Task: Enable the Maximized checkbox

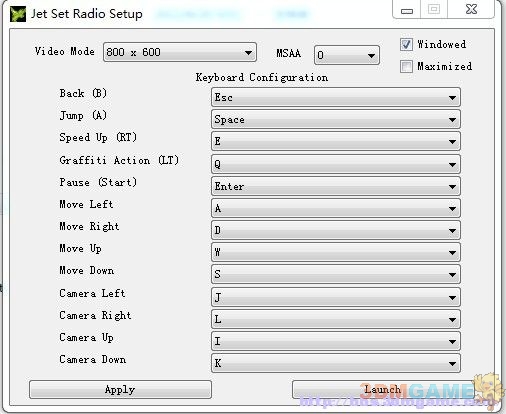Action: (406, 66)
